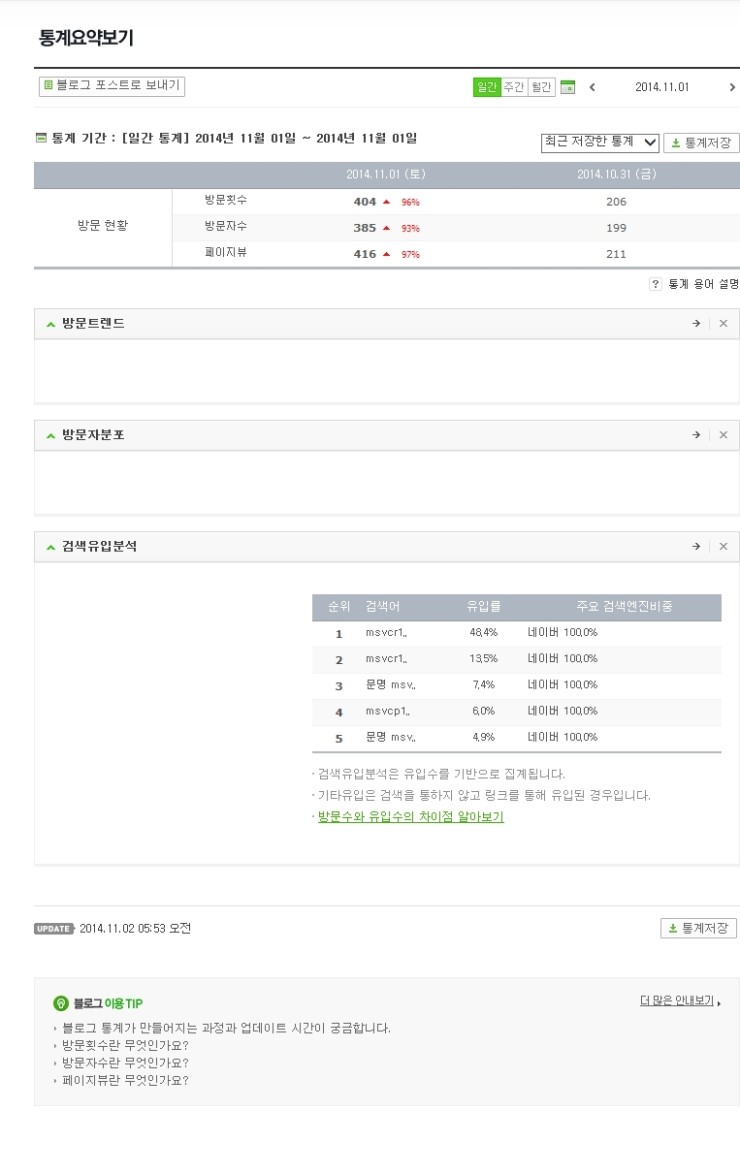Collapse the 검색유입분석 panel
The height and width of the screenshot is (1174, 740).
click(51, 547)
